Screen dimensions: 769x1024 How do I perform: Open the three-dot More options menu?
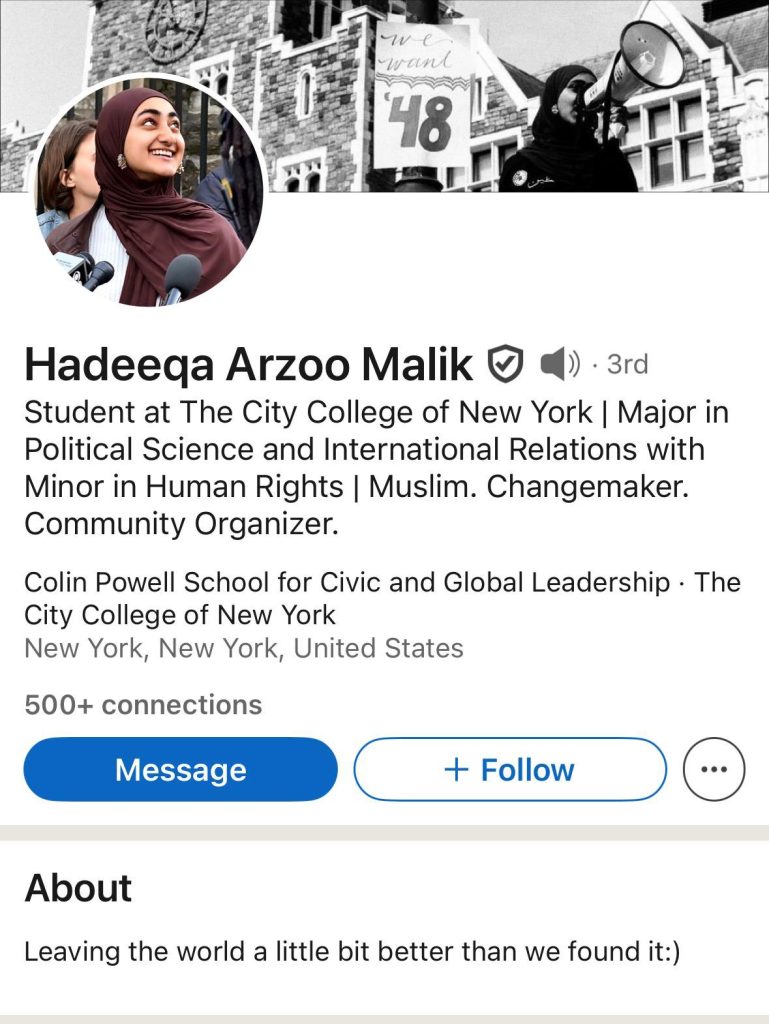713,769
